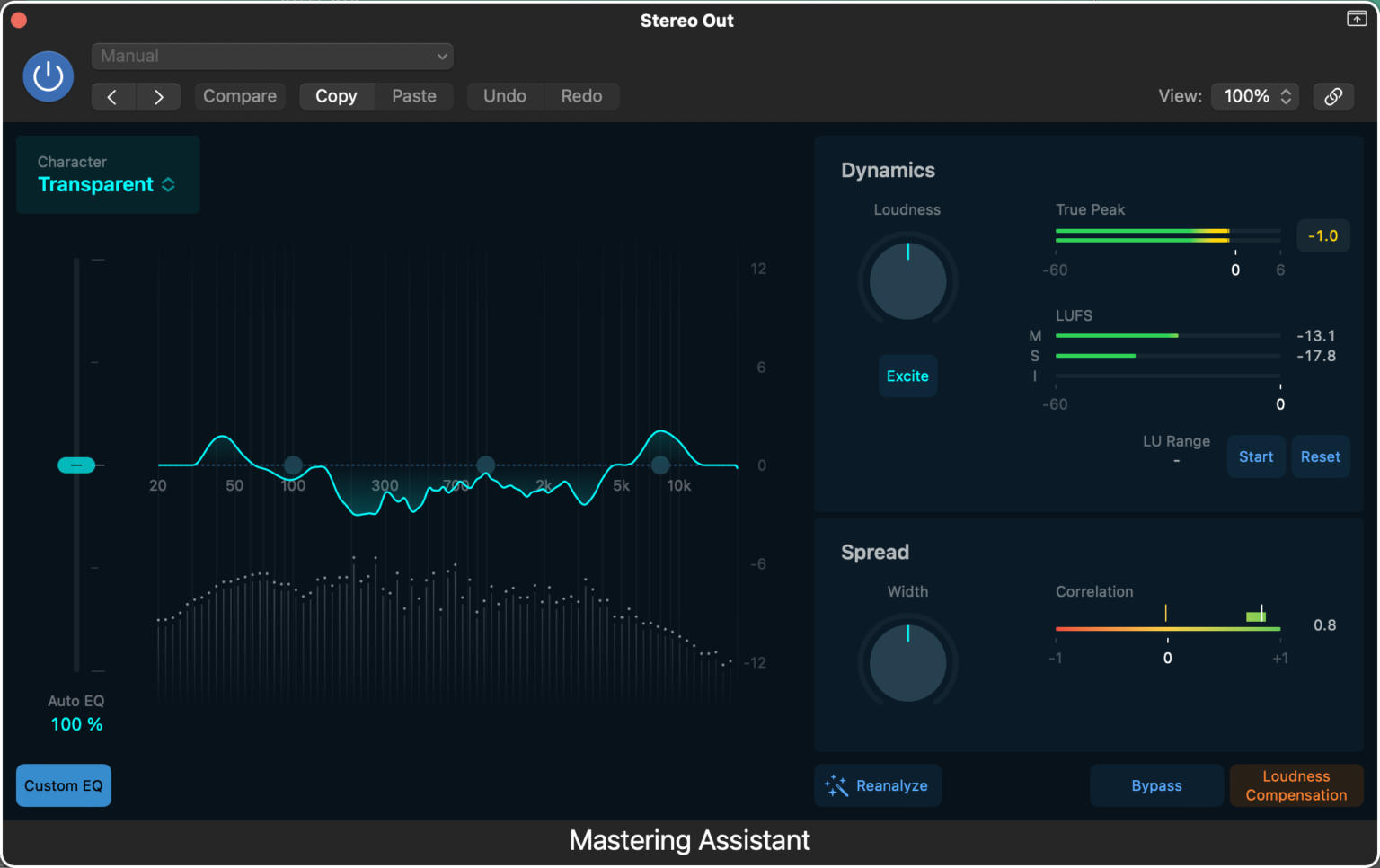Select the previous preset arrow
Screen dimensions: 1380x868
click(x=113, y=96)
